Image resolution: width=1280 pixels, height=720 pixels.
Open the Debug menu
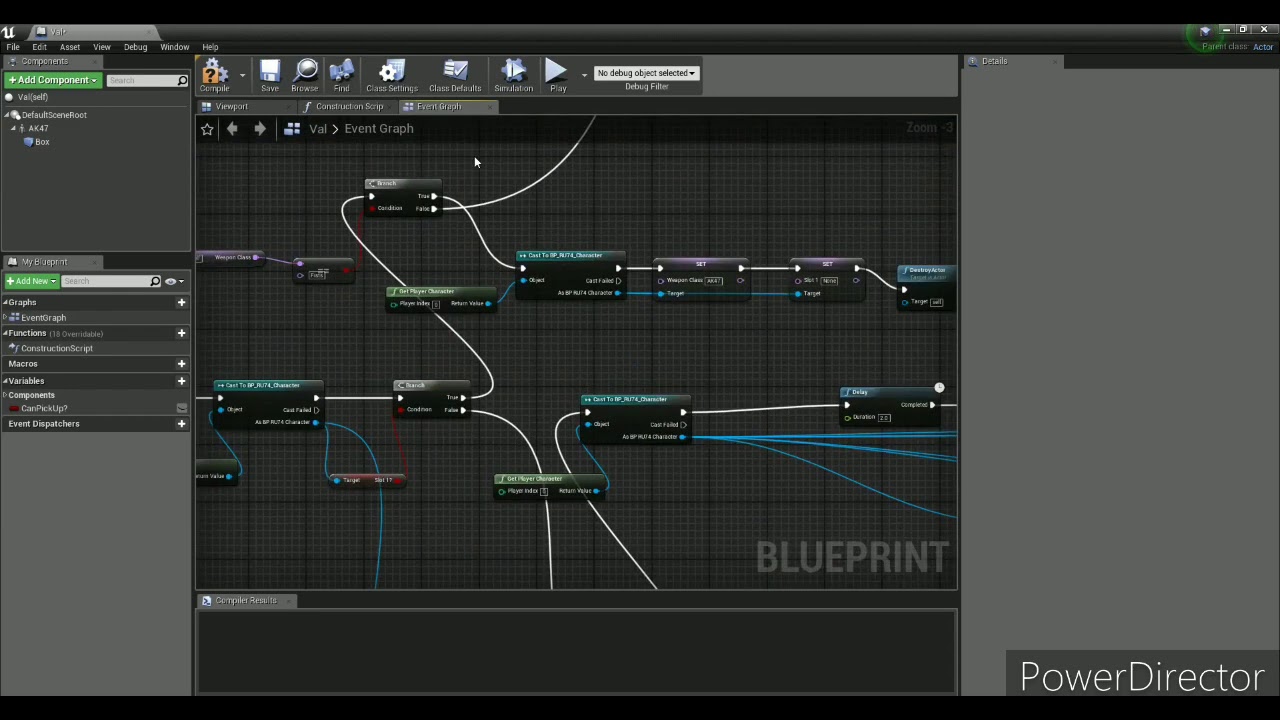135,47
